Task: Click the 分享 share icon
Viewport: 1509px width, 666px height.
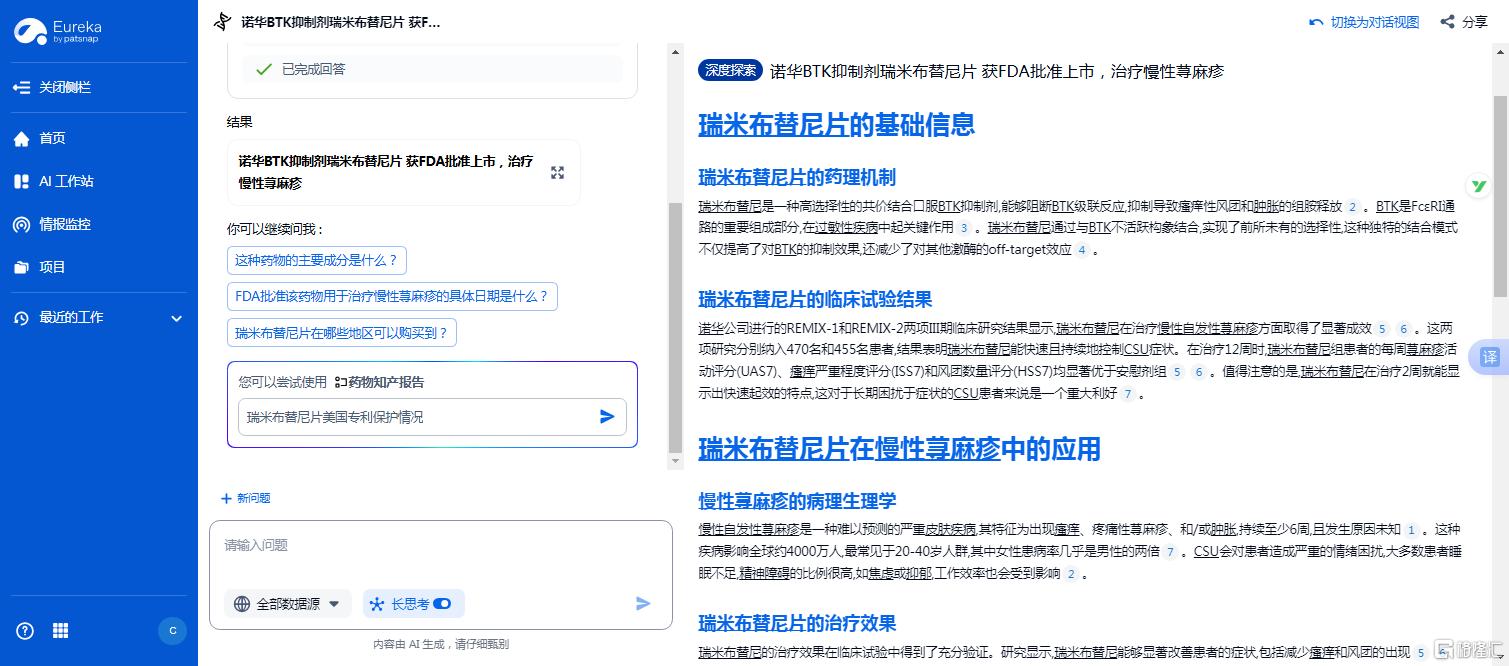Action: coord(1447,22)
